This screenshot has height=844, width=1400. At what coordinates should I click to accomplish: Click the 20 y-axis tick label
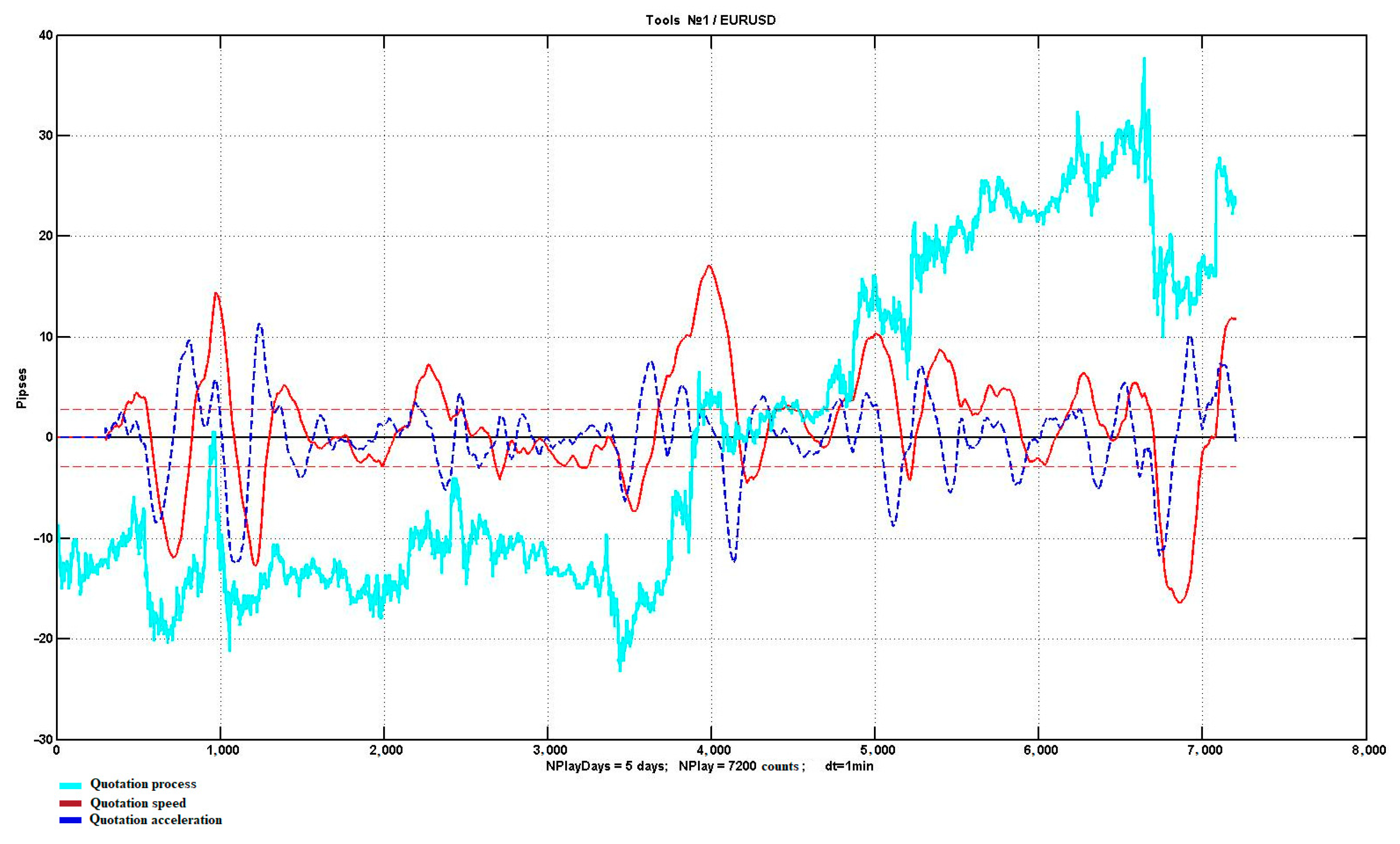click(45, 236)
